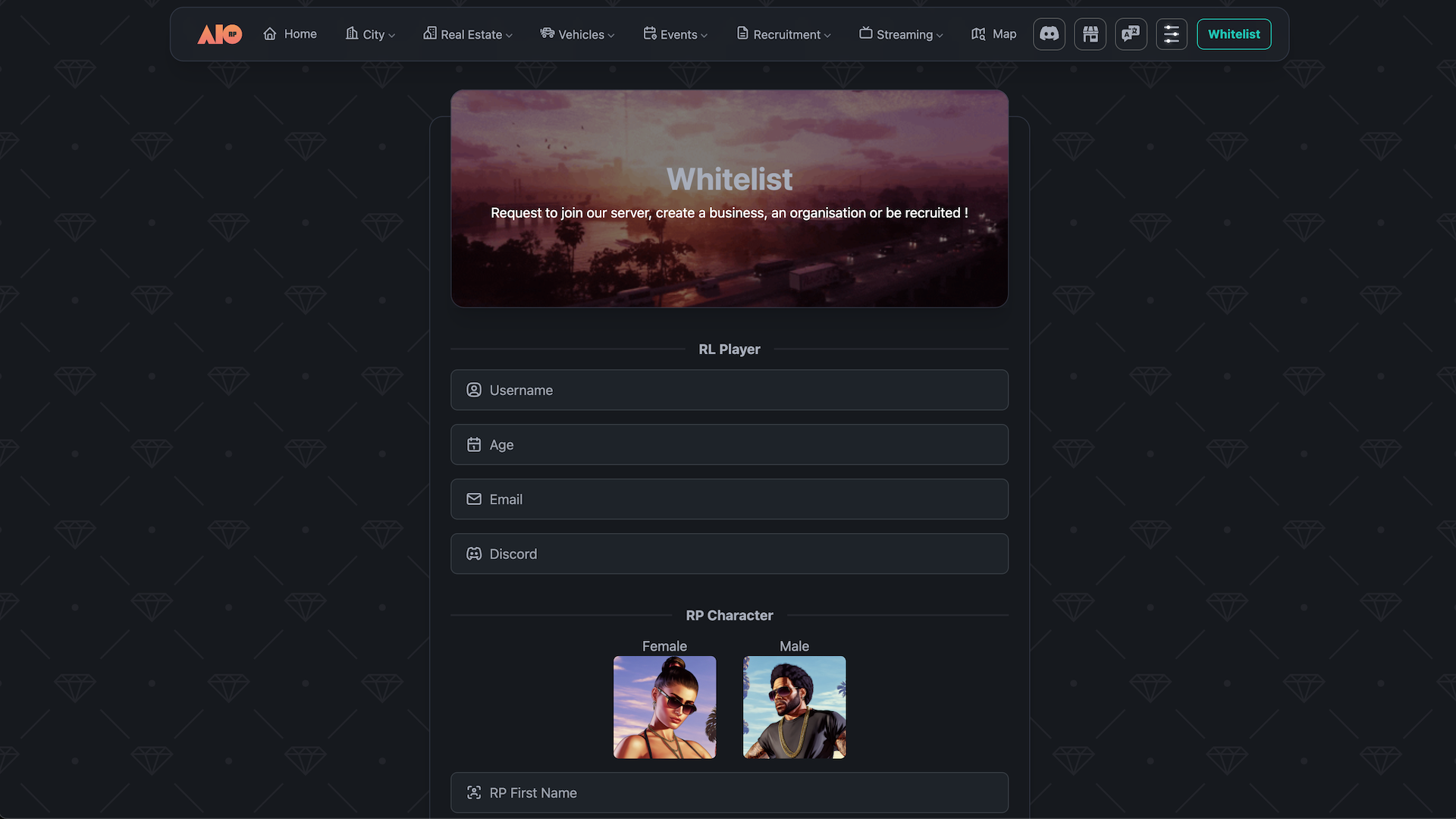The height and width of the screenshot is (819, 1456).
Task: Open the Discord icon in navbar
Action: pyautogui.click(x=1049, y=34)
